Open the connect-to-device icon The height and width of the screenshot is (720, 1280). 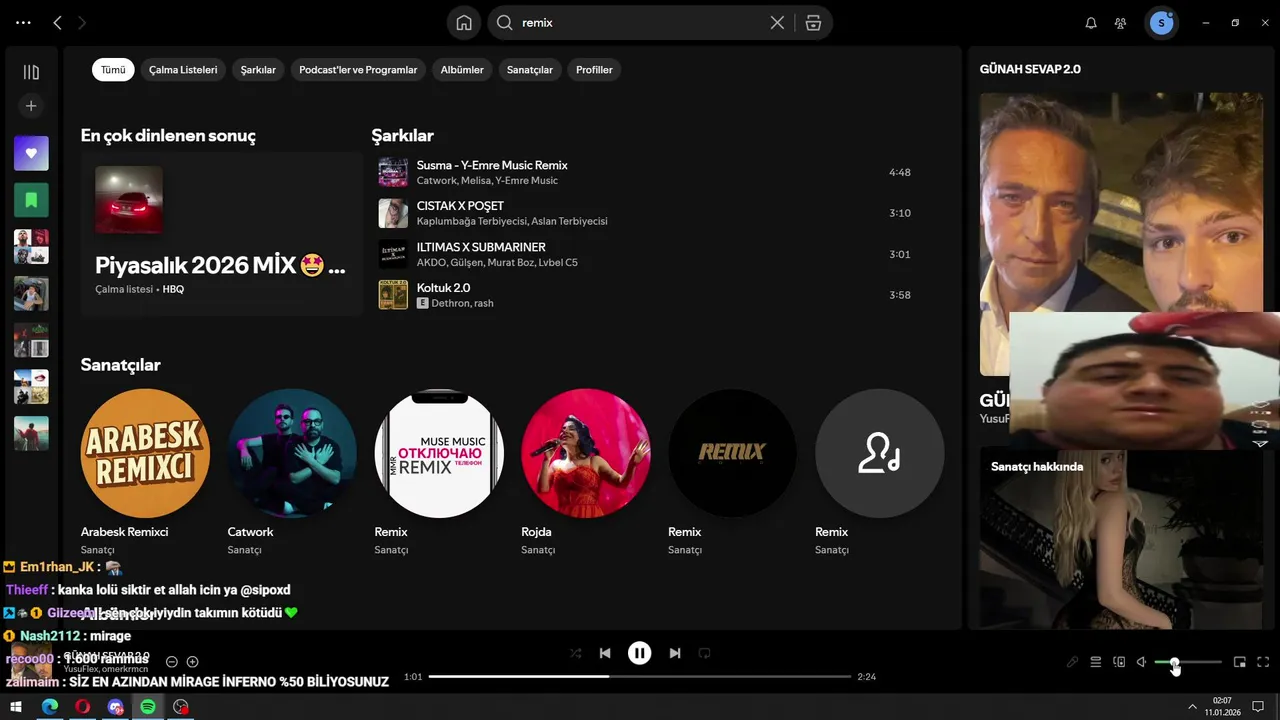1119,662
